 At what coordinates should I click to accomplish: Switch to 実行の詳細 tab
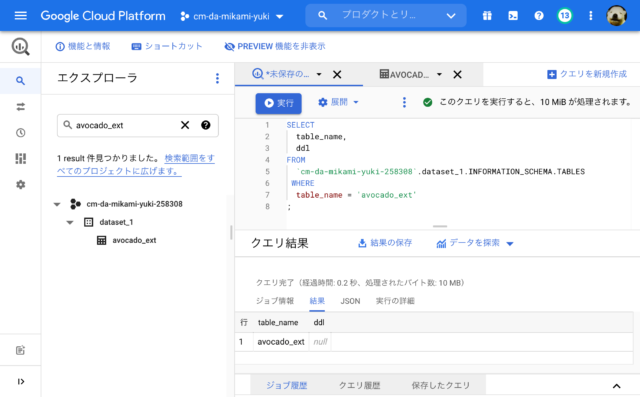pos(395,301)
